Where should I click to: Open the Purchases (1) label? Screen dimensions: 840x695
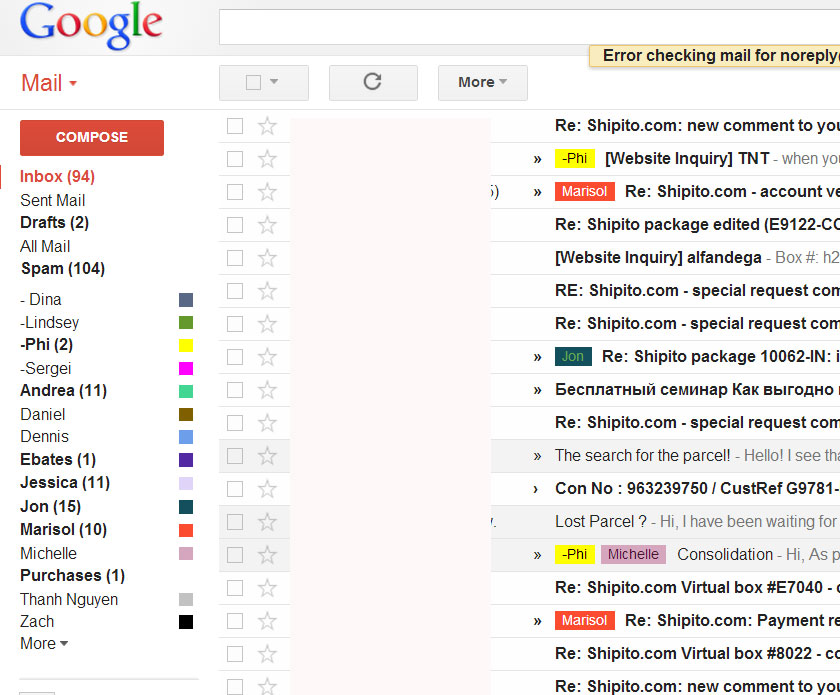[x=72, y=576]
